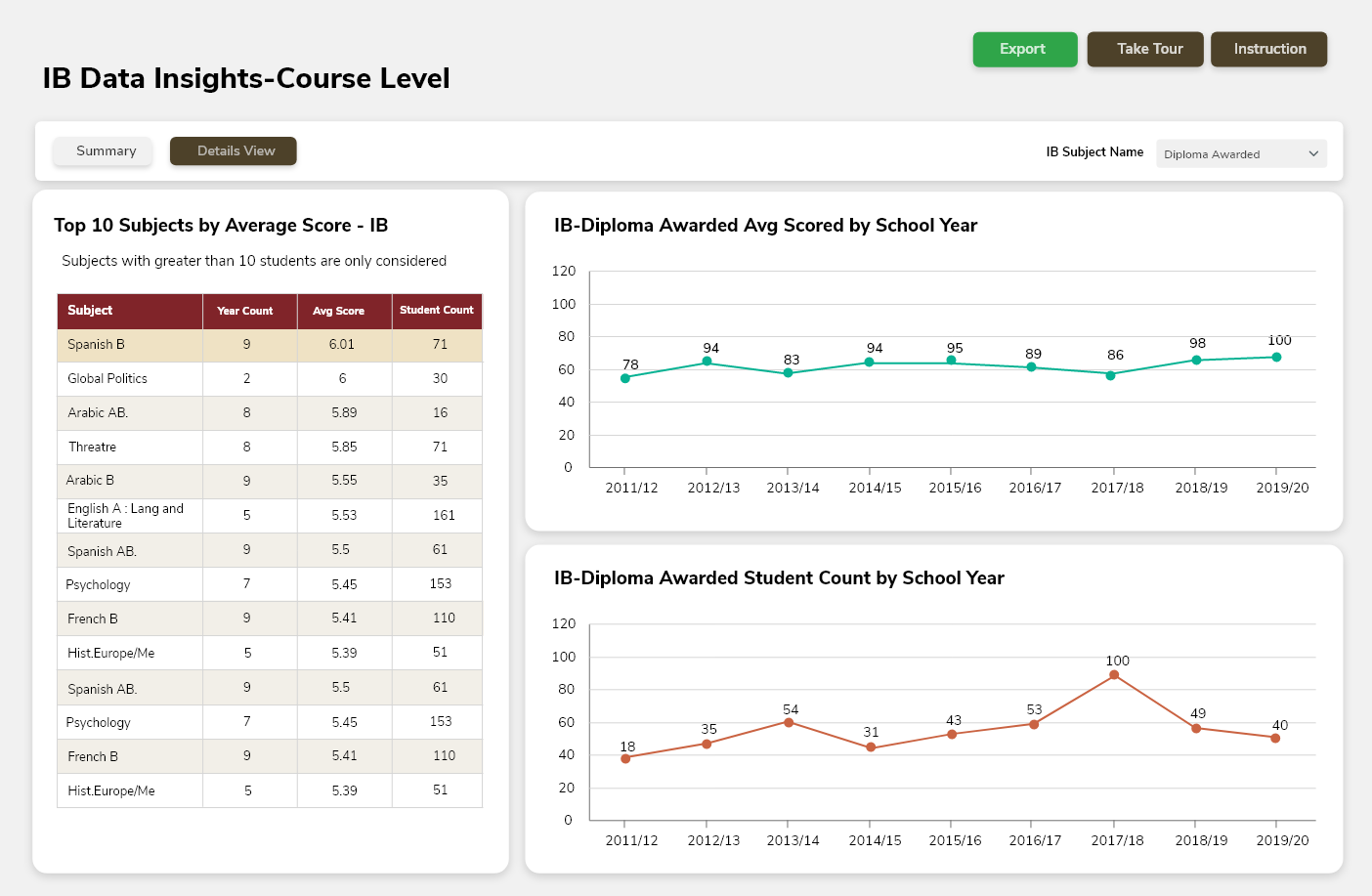Screen dimensions: 1372x896
Task: Click the student count point labeled 53
Action: coord(1034,724)
